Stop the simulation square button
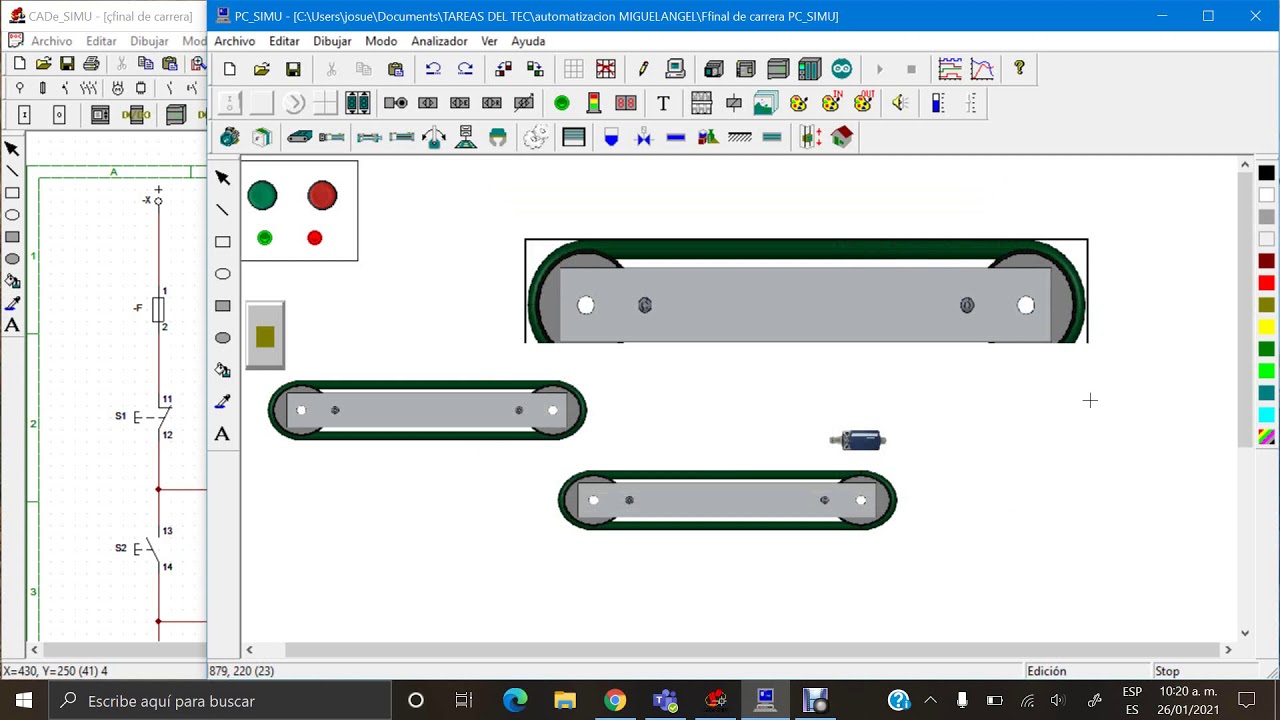 click(x=911, y=69)
